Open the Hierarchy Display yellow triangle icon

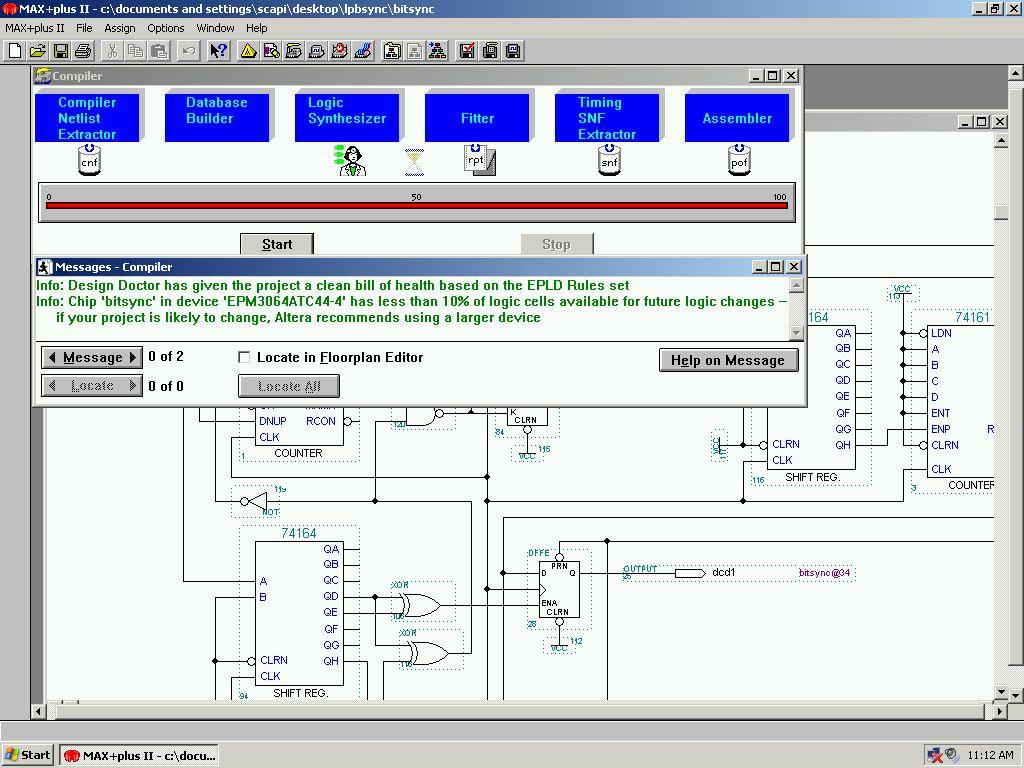point(248,51)
